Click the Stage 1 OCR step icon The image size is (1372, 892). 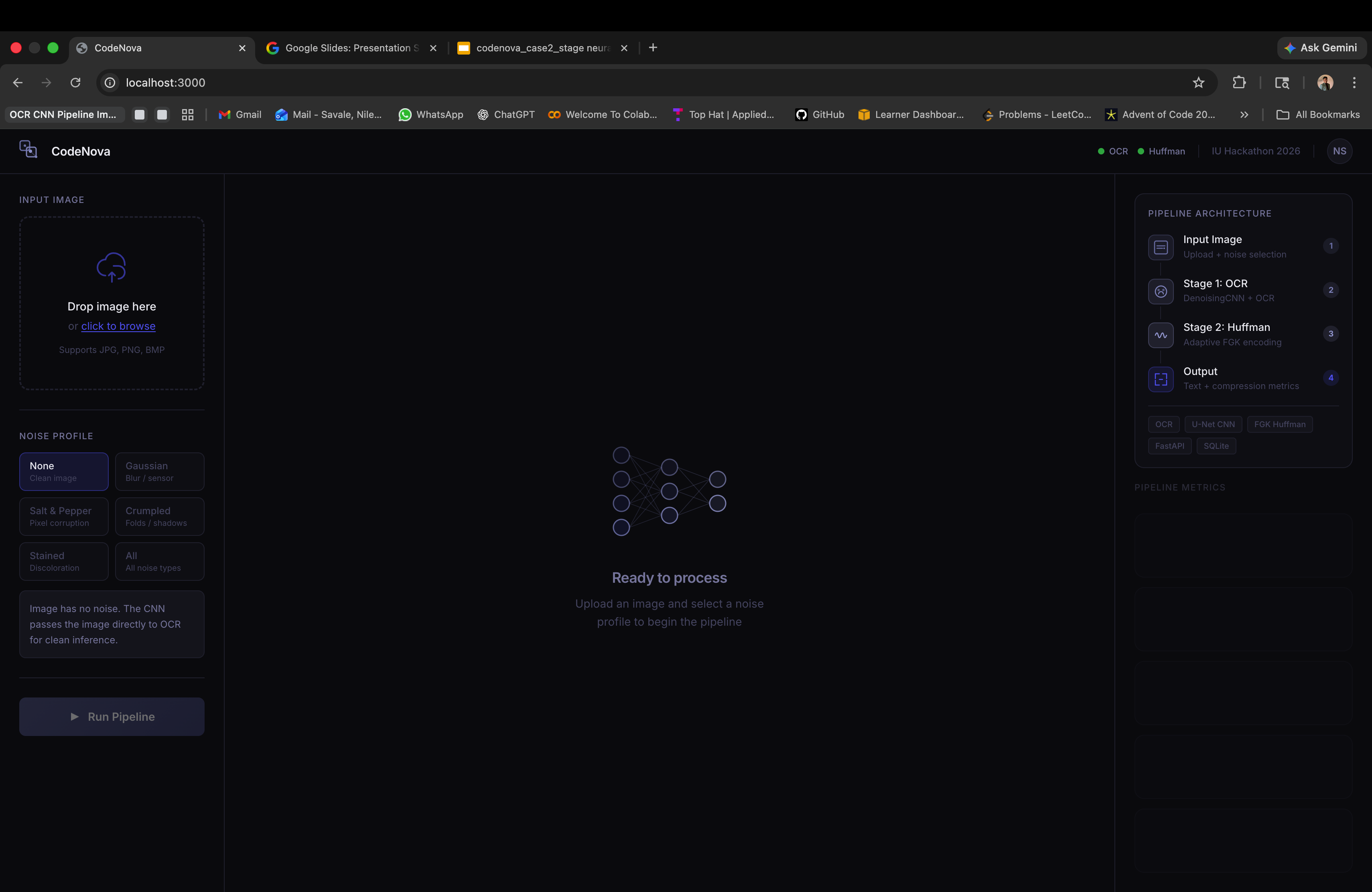pos(1161,291)
